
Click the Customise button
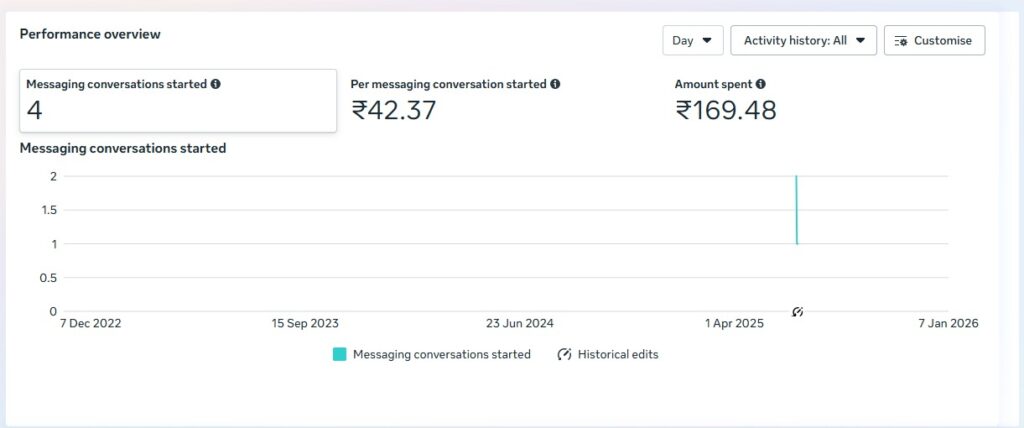[x=934, y=41]
